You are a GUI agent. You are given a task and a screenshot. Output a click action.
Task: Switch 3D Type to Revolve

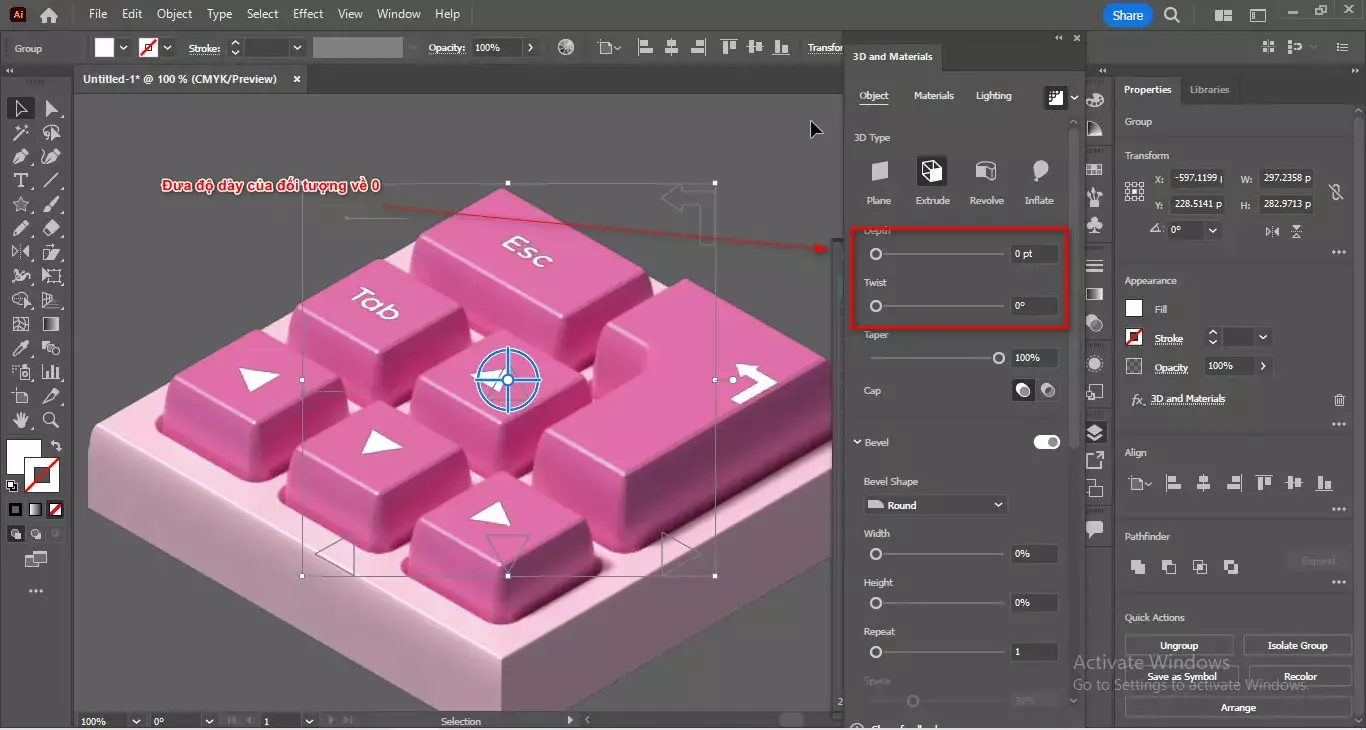pos(986,180)
